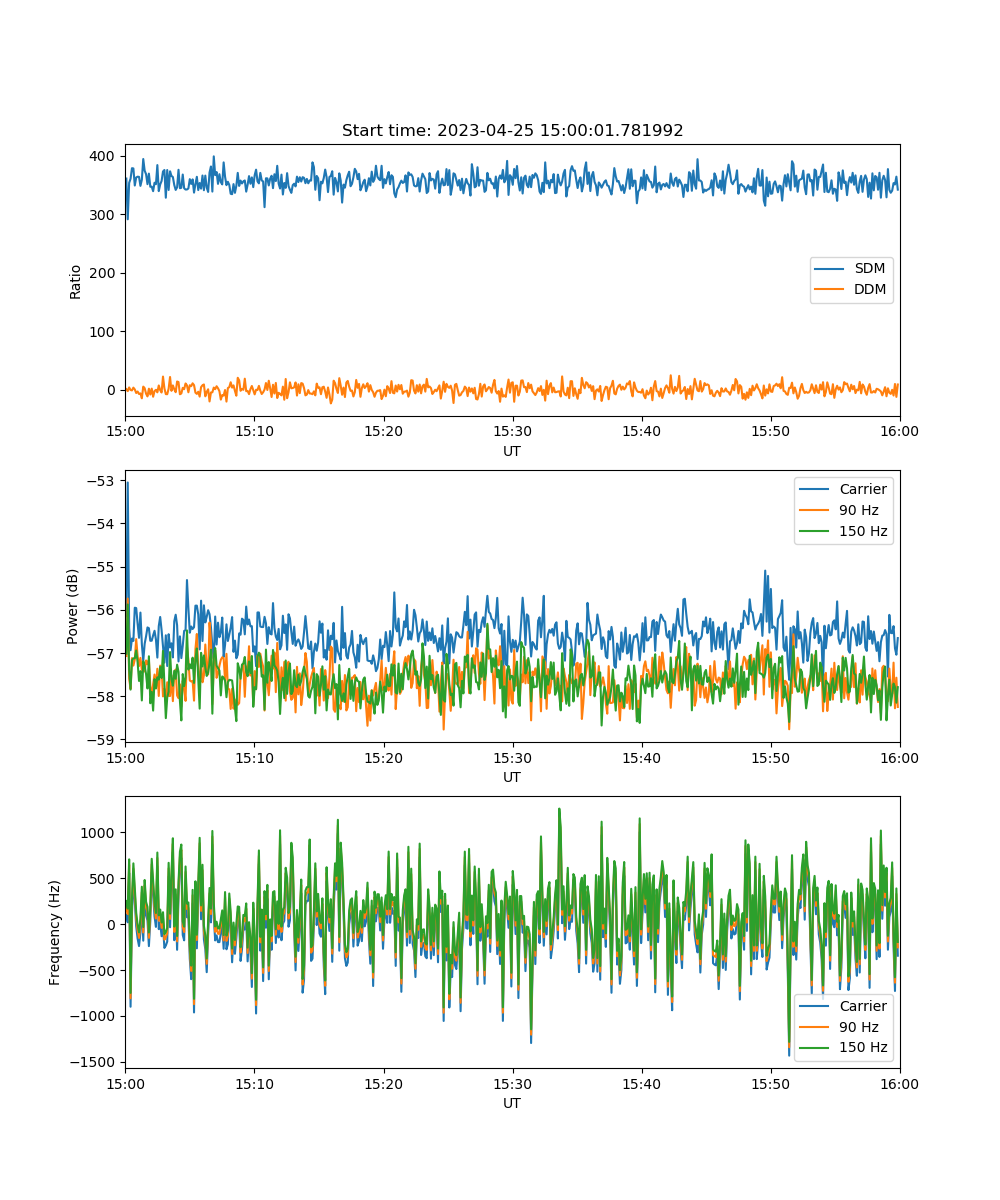Screen dimensions: 1000x1200
Task: Click the 400 tick on the Ratio axis
Action: coord(104,157)
